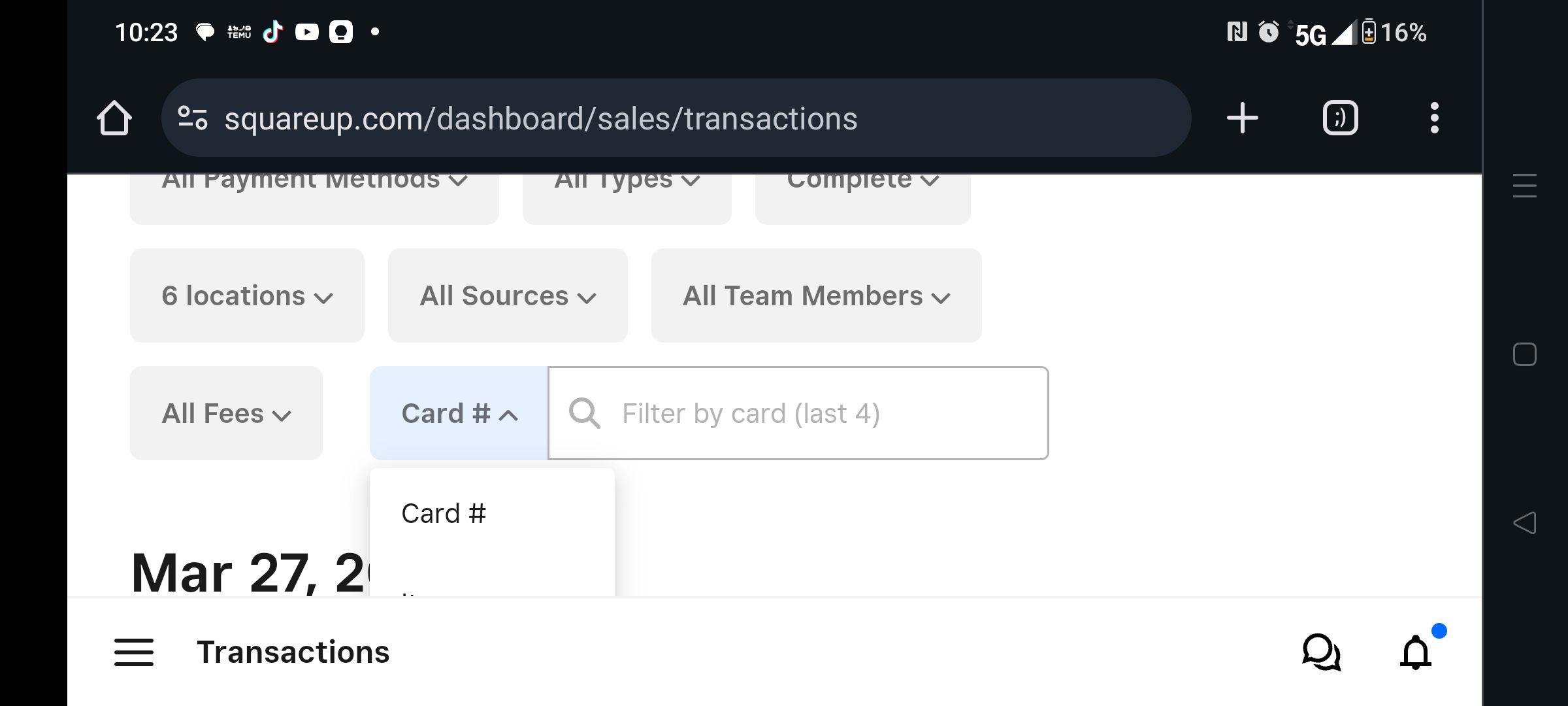This screenshot has height=706, width=1568.
Task: Tap the search magnifier in card filter
Action: (x=585, y=413)
